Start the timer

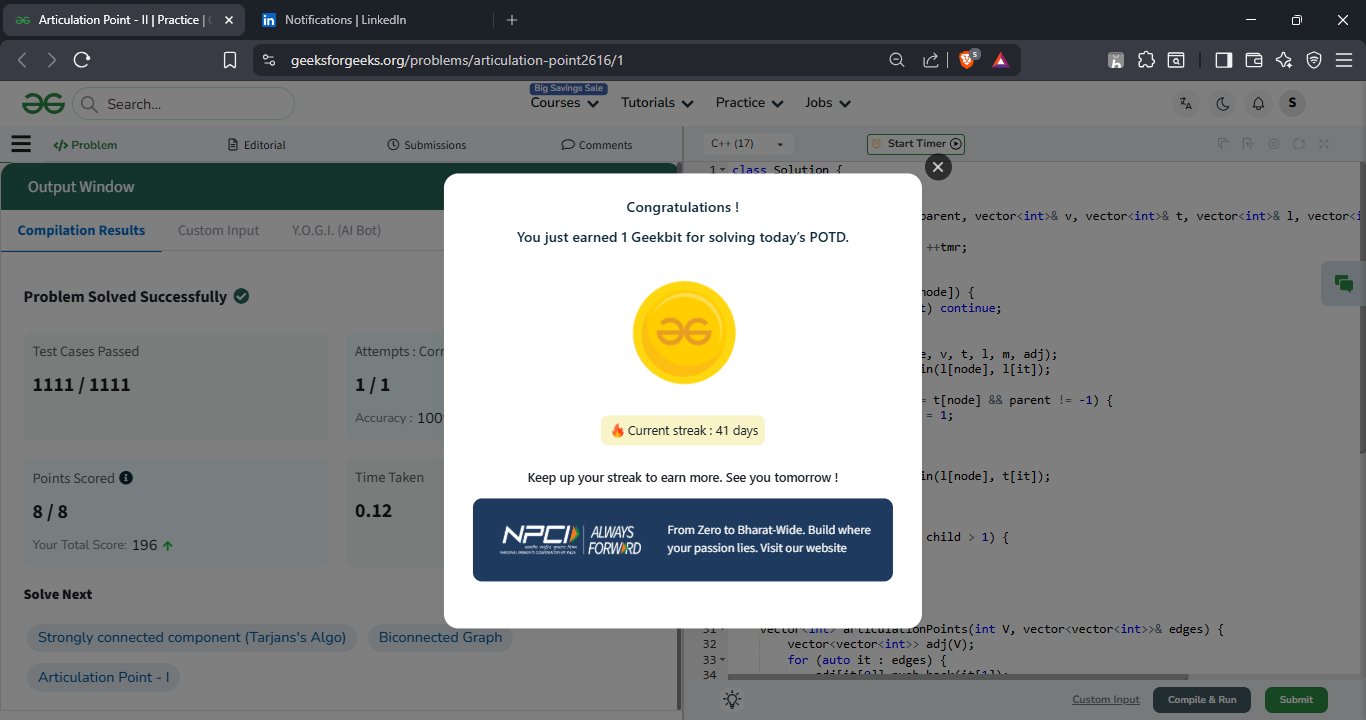(915, 144)
